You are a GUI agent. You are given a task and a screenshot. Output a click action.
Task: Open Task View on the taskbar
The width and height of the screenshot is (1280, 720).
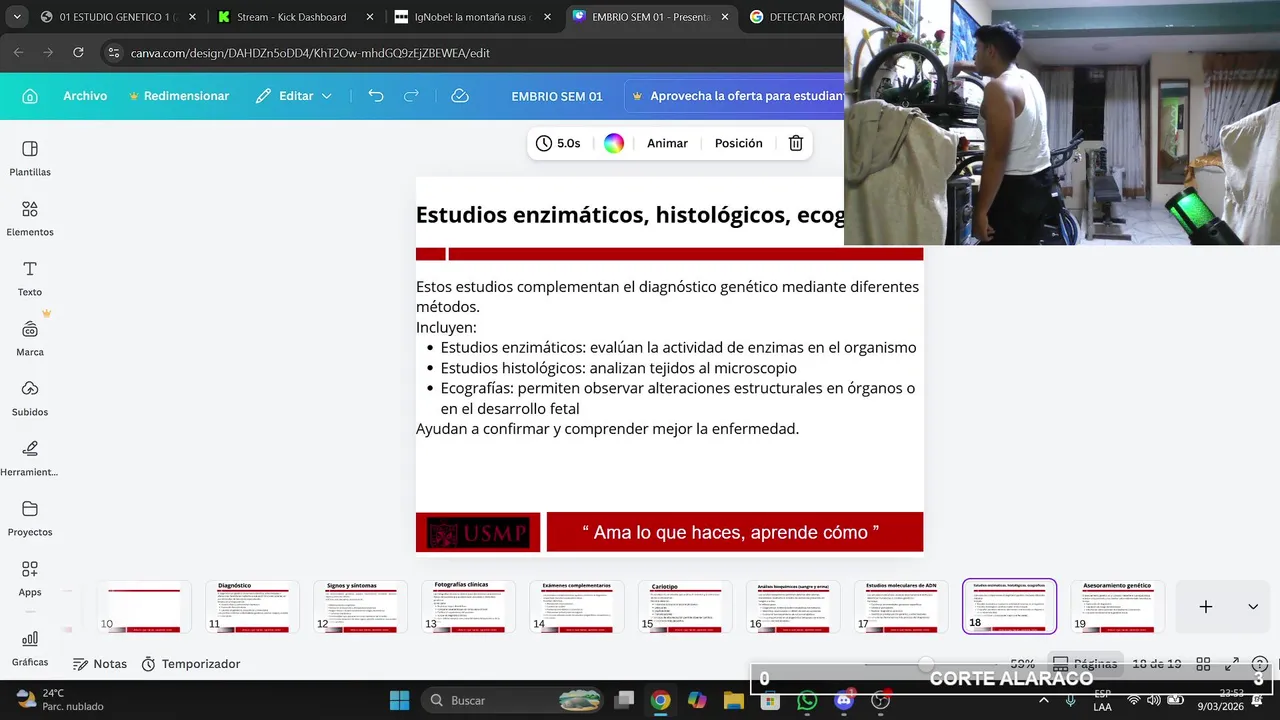[624, 700]
